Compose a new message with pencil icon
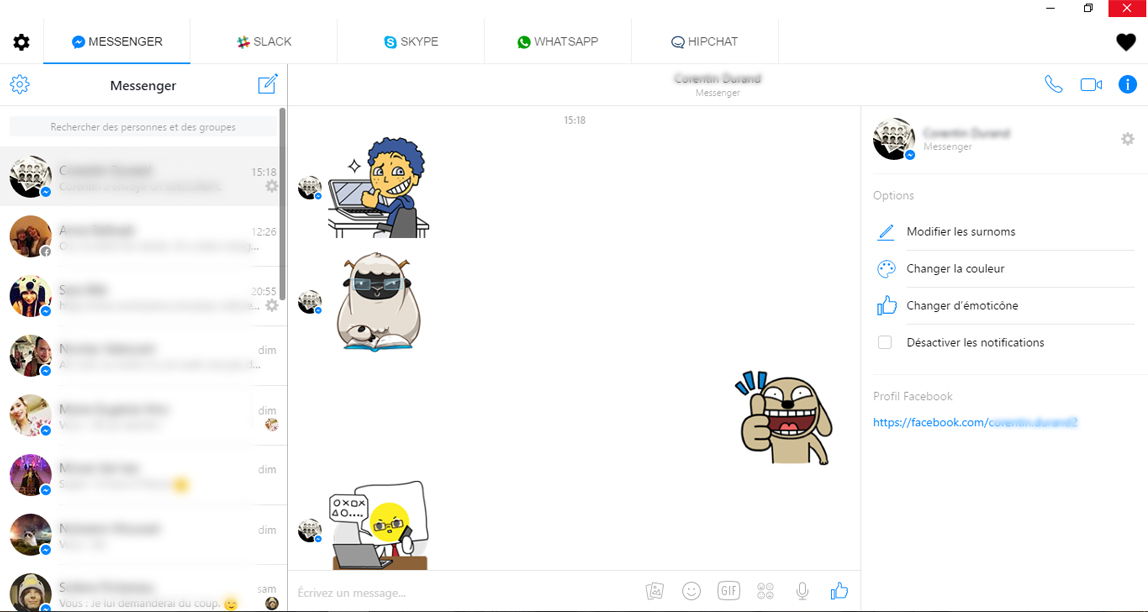 pos(268,84)
